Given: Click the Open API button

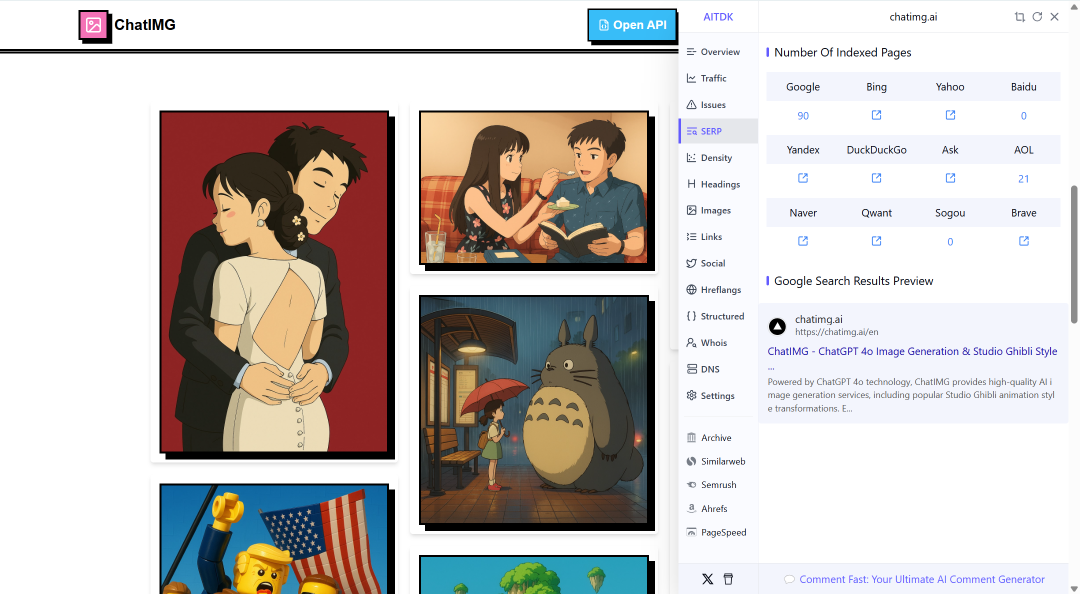Looking at the screenshot, I should pyautogui.click(x=632, y=25).
